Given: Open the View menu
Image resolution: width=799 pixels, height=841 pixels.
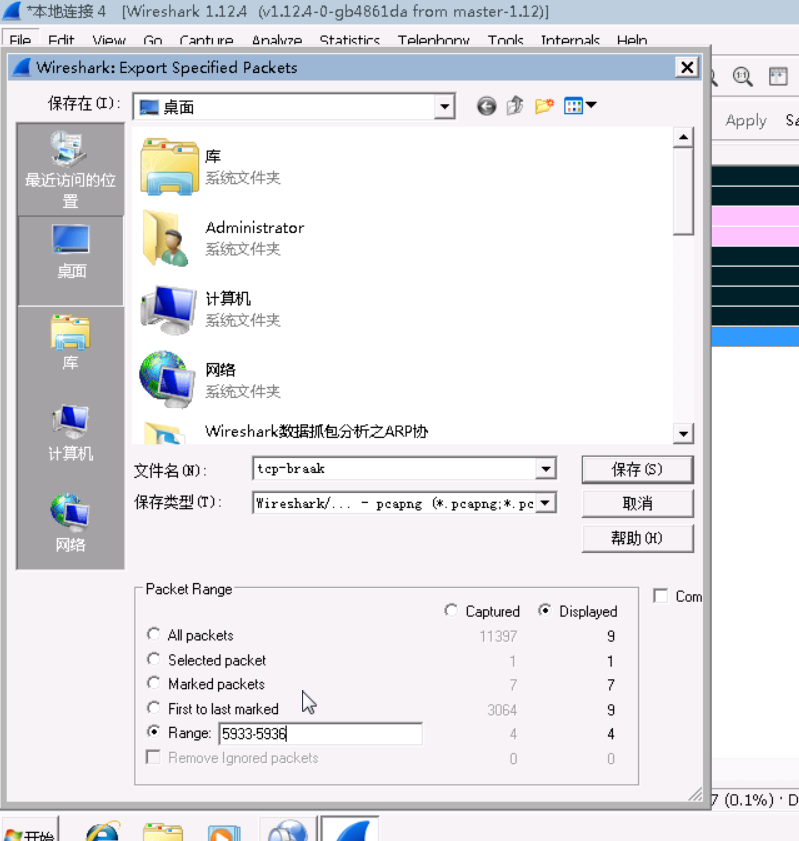Looking at the screenshot, I should click(x=109, y=41).
